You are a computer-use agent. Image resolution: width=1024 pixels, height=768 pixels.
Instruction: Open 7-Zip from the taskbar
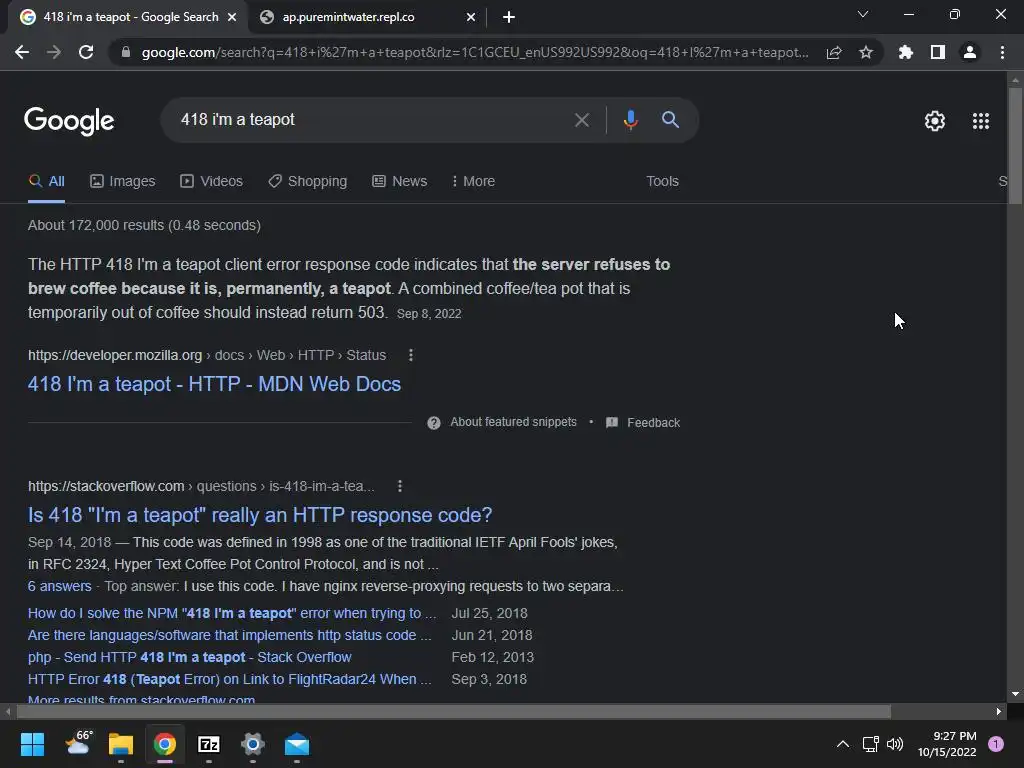(209, 744)
